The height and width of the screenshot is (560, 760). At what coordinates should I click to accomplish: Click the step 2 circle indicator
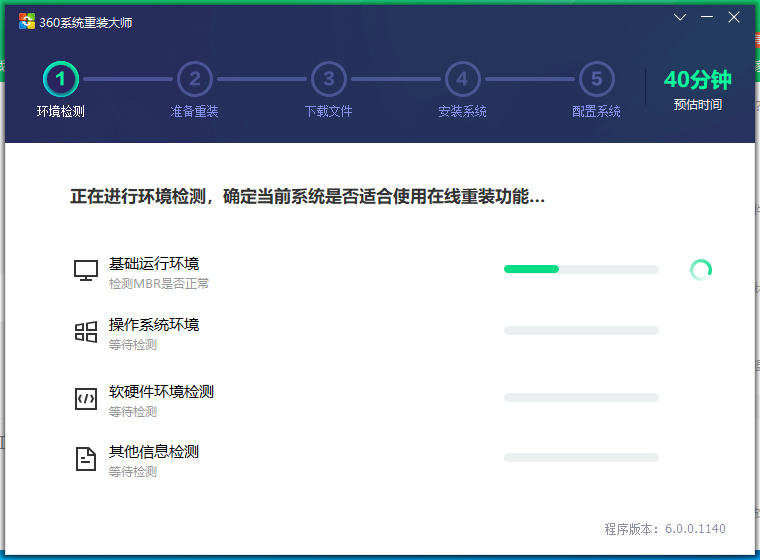click(x=195, y=78)
